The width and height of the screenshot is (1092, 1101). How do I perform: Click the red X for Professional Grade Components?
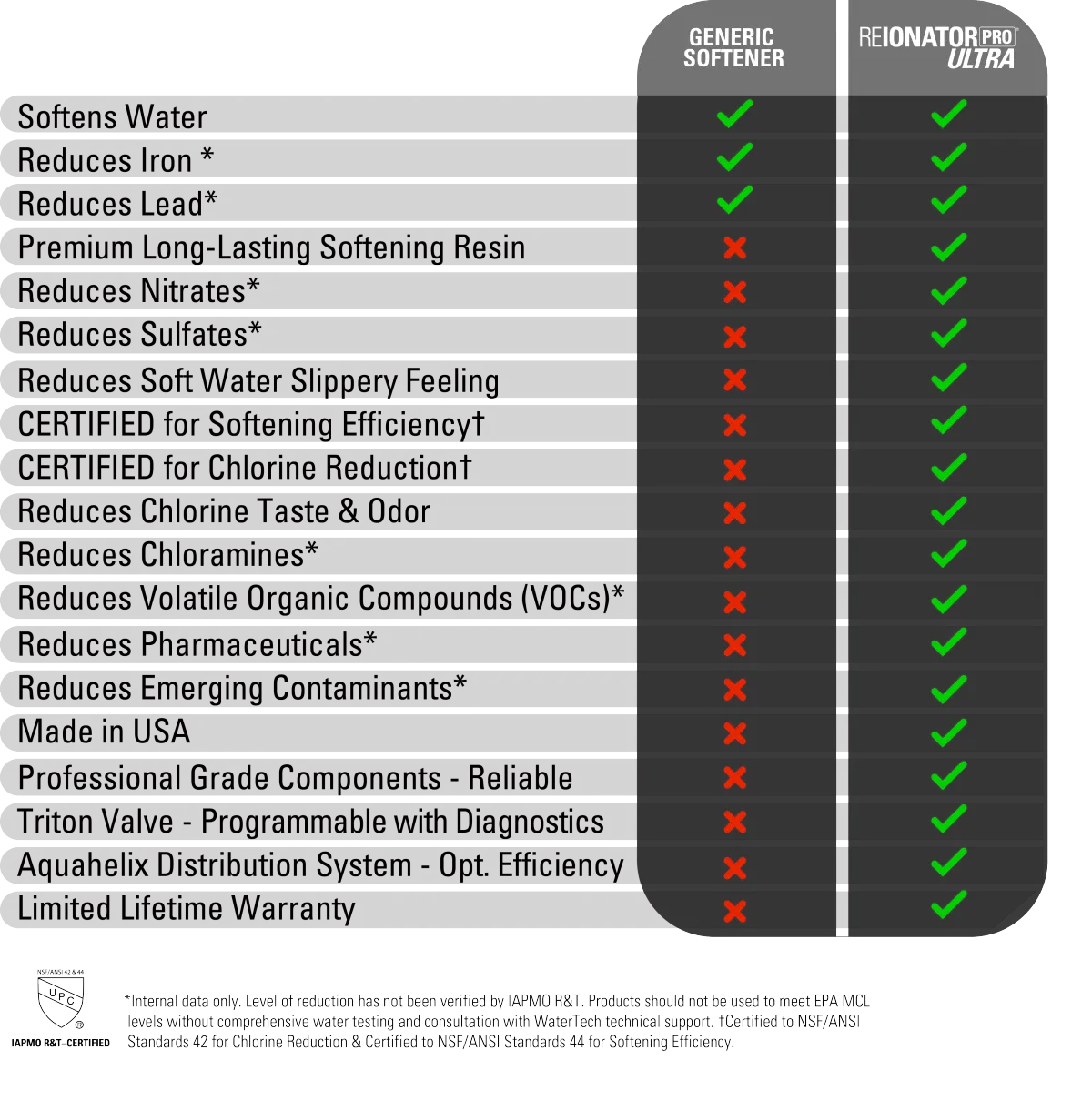(x=735, y=778)
